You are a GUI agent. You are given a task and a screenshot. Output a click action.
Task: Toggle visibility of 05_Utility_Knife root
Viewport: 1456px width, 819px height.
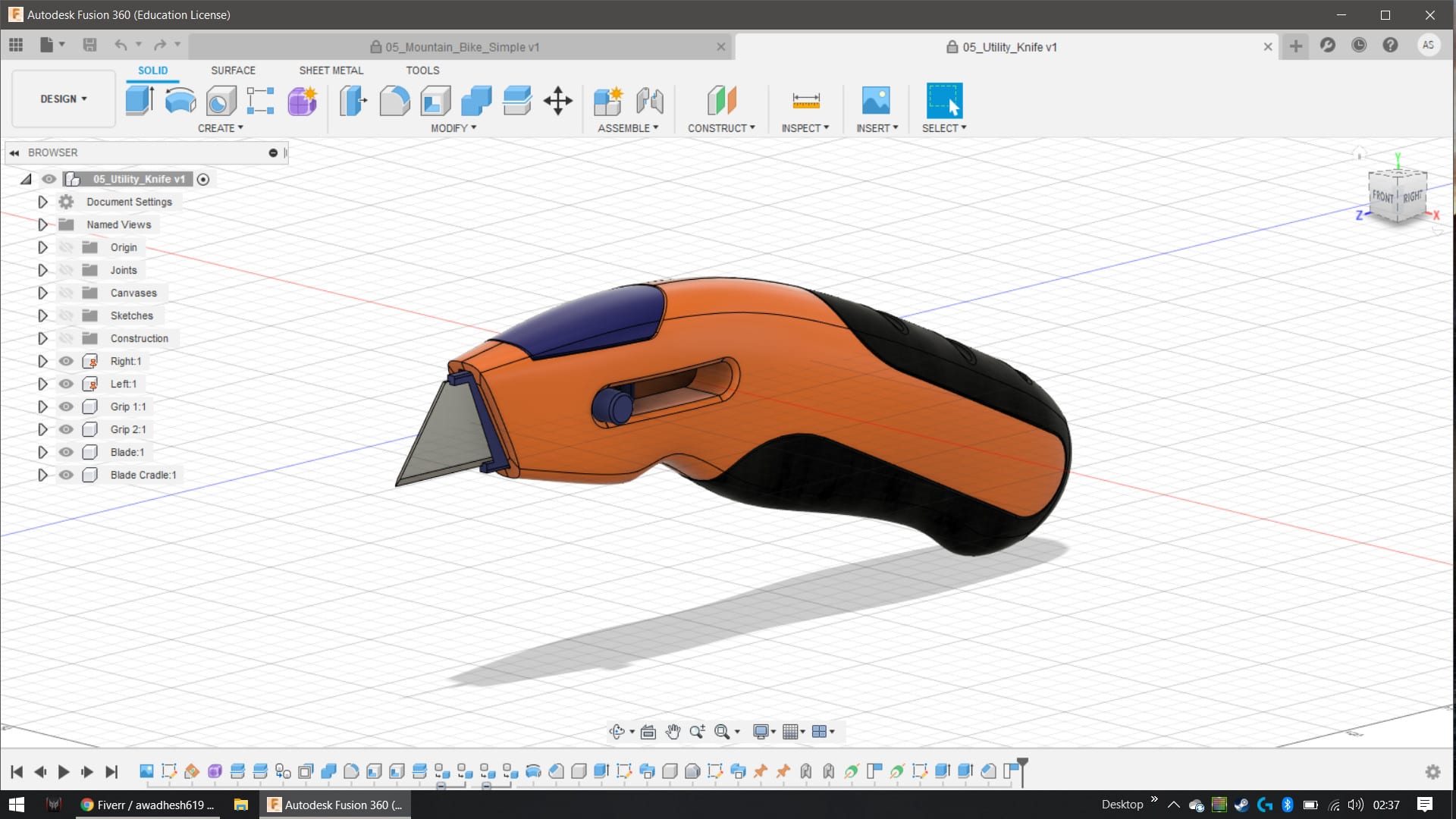pos(49,179)
